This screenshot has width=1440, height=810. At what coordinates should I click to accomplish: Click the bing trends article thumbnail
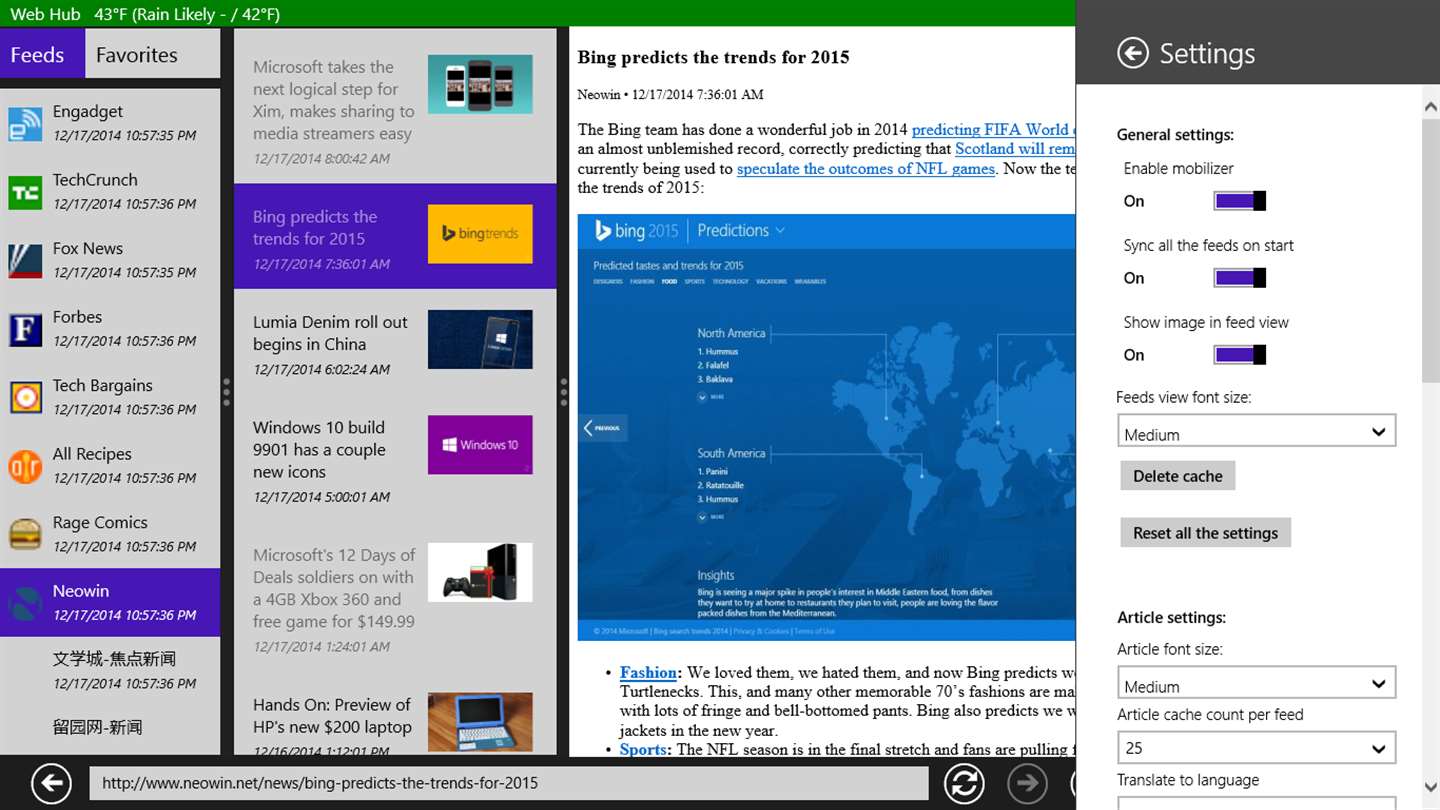tap(480, 234)
